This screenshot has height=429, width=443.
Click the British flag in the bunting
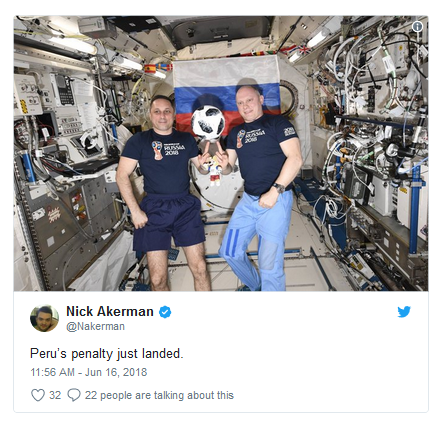click(x=304, y=50)
